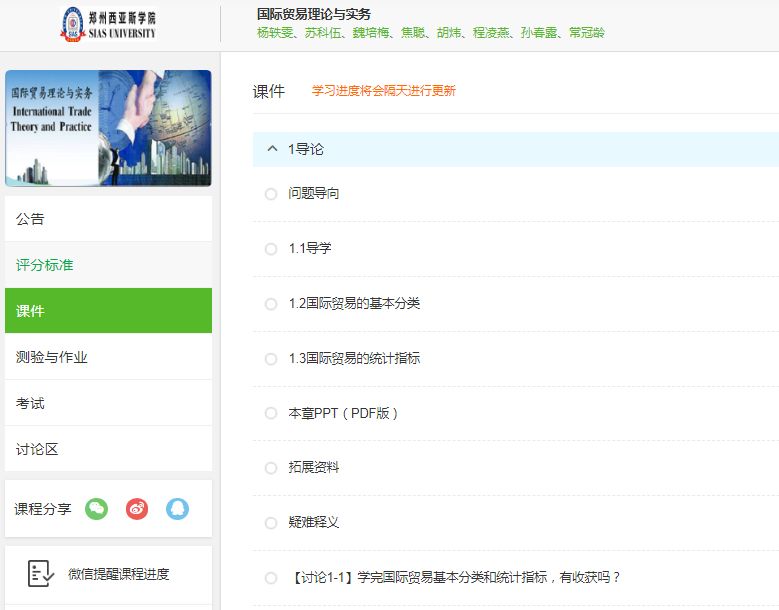
Task: Share course via Weibo icon
Action: tap(137, 509)
